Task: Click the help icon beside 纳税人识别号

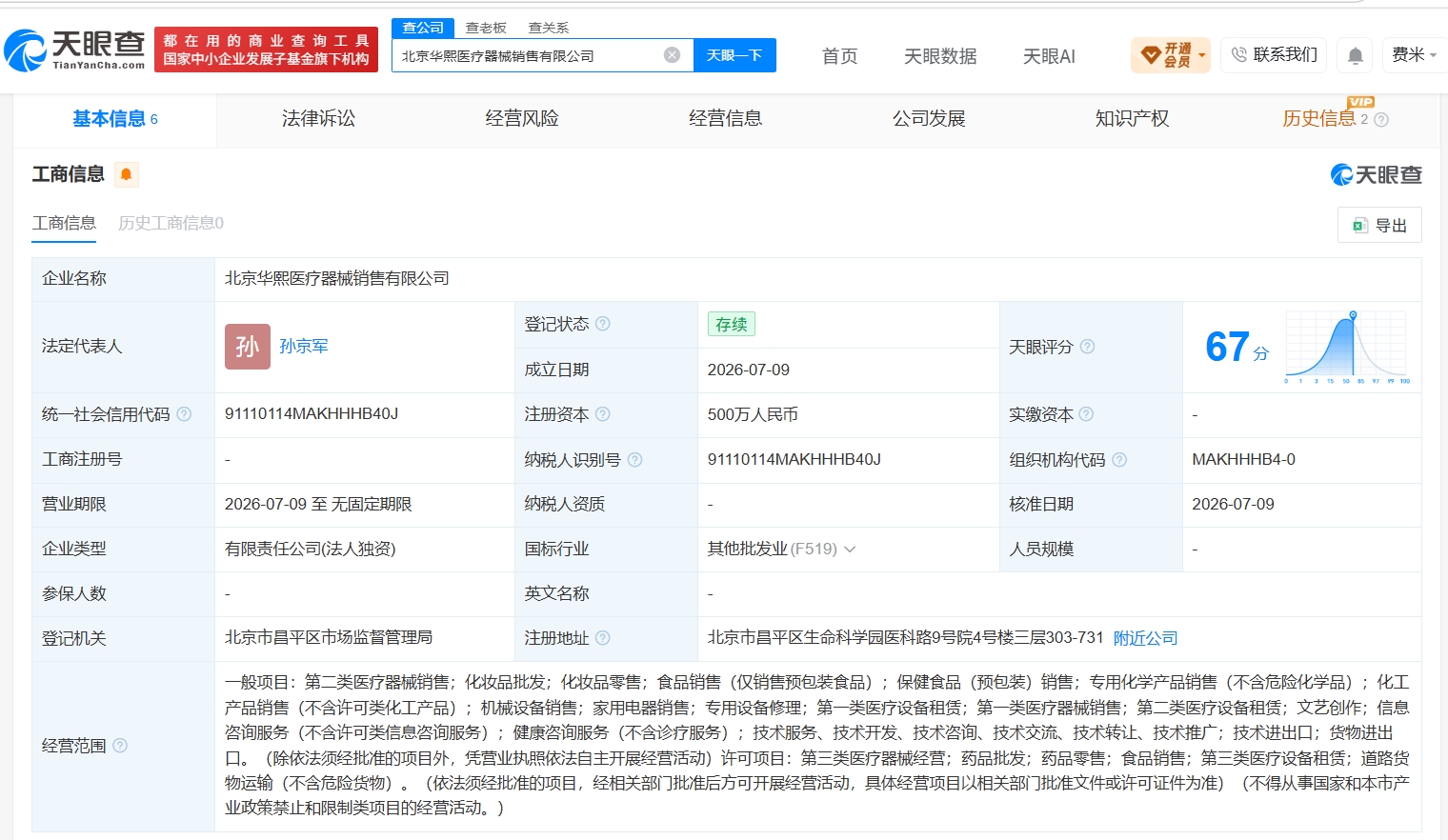Action: [x=634, y=459]
